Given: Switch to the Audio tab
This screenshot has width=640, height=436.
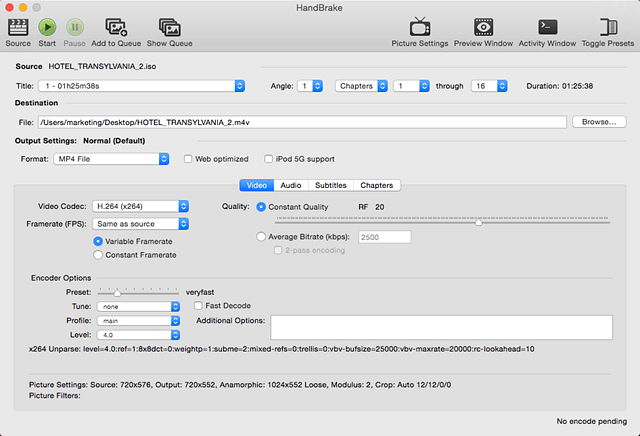Looking at the screenshot, I should (291, 185).
